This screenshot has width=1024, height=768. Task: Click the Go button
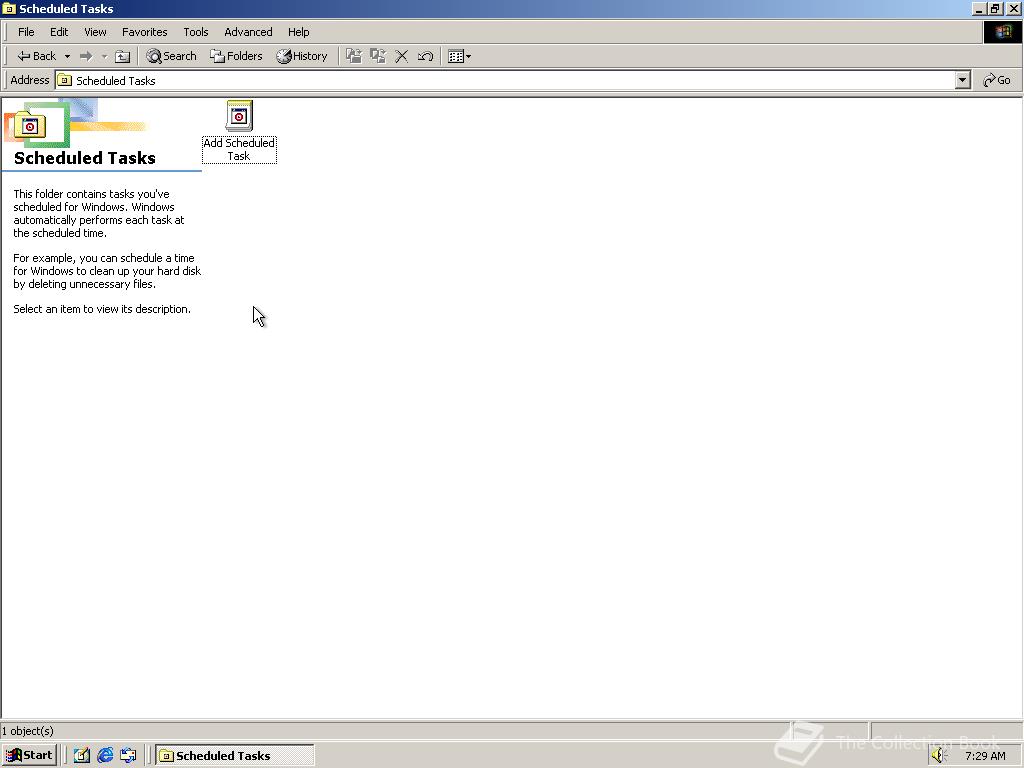[997, 80]
